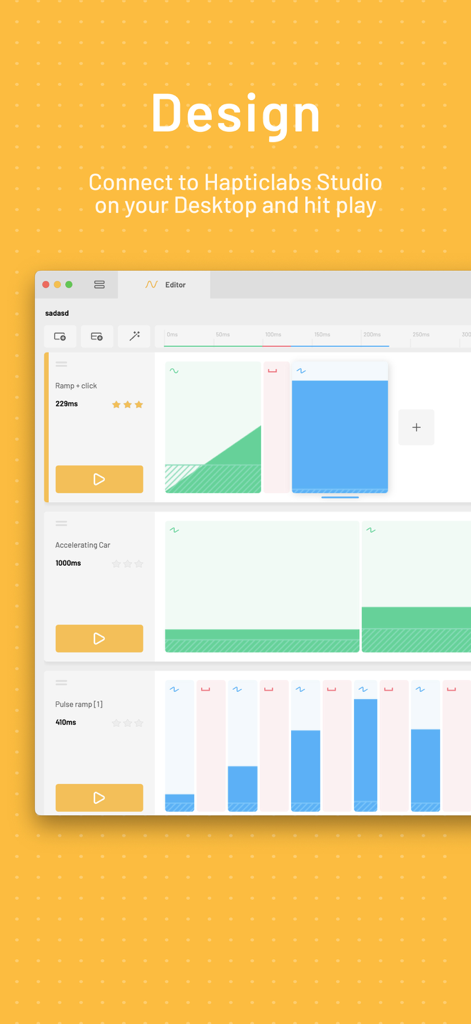
Task: Select the pink pause block in Ramp + click
Action: click(276, 427)
